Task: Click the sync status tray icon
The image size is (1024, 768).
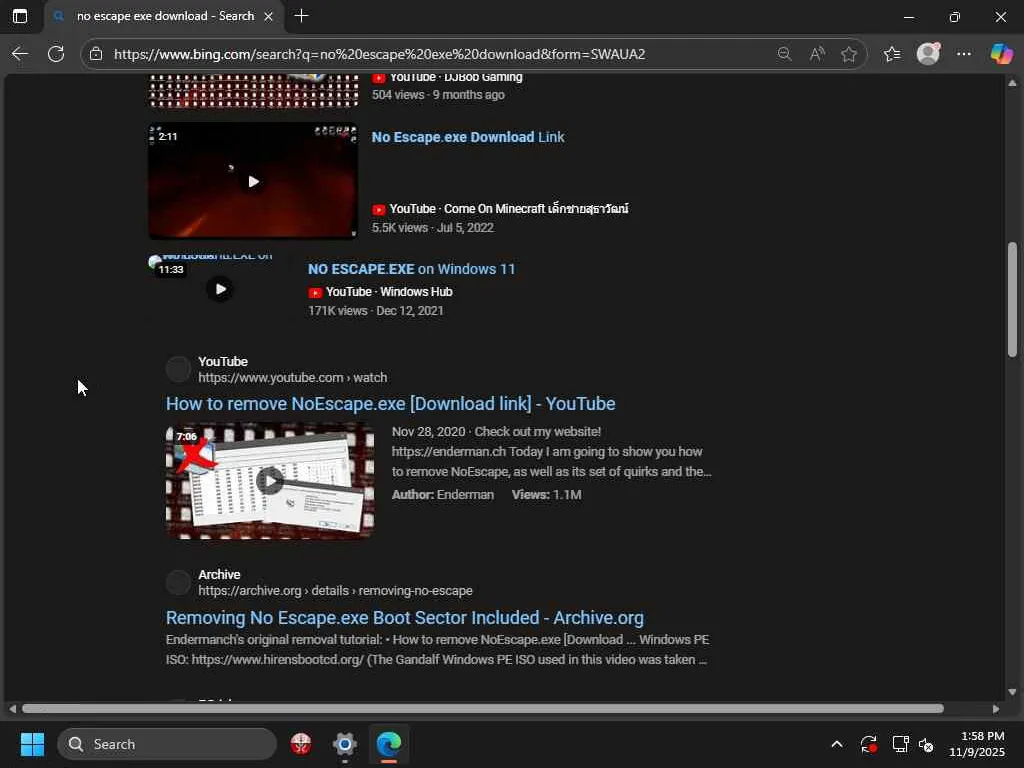Action: [x=869, y=744]
